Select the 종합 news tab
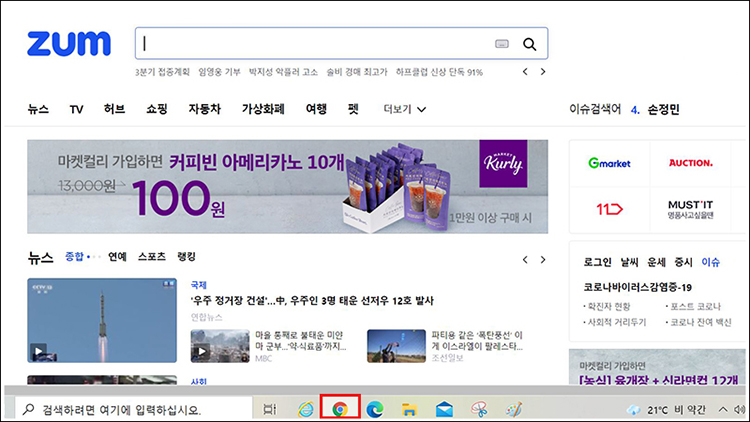This screenshot has width=750, height=422. 75,257
